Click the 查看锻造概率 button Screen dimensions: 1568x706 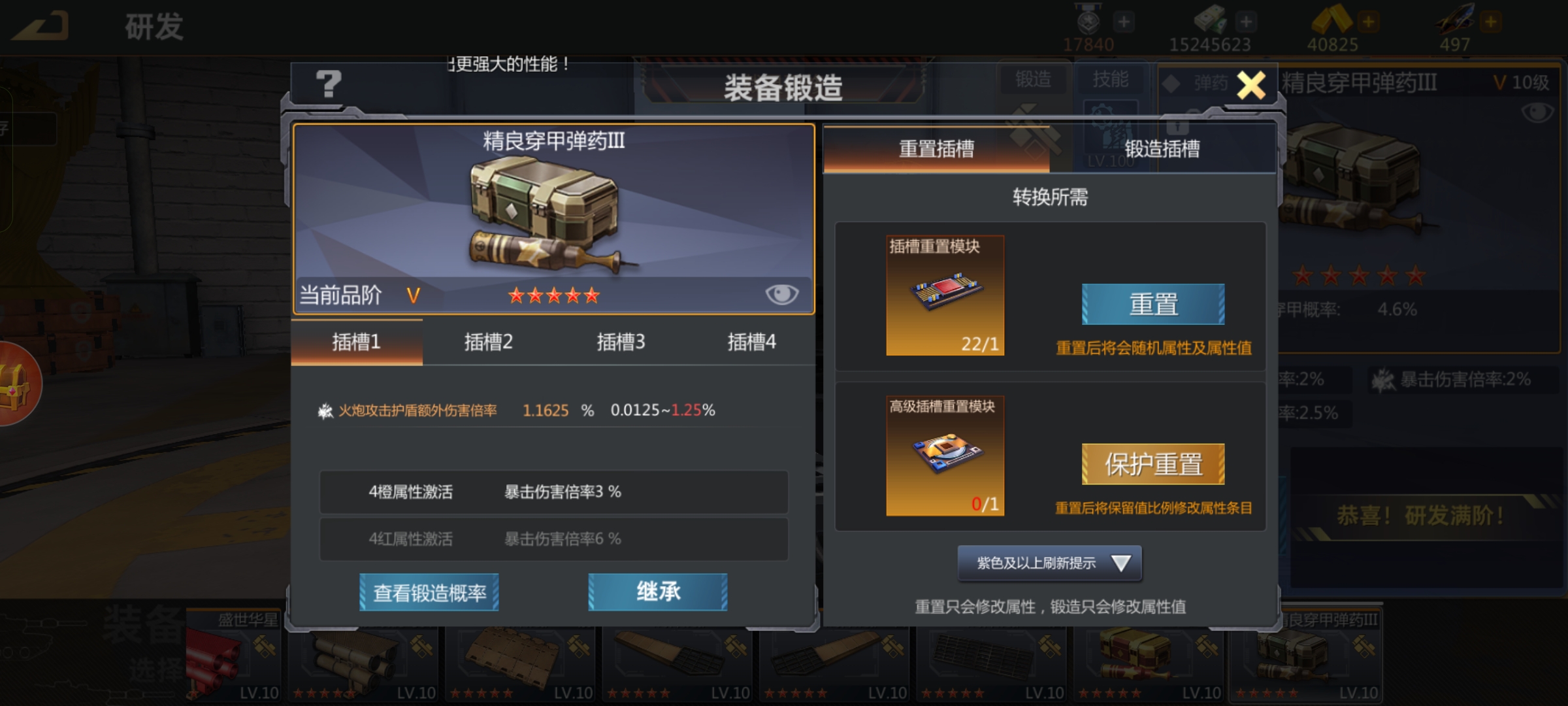429,592
